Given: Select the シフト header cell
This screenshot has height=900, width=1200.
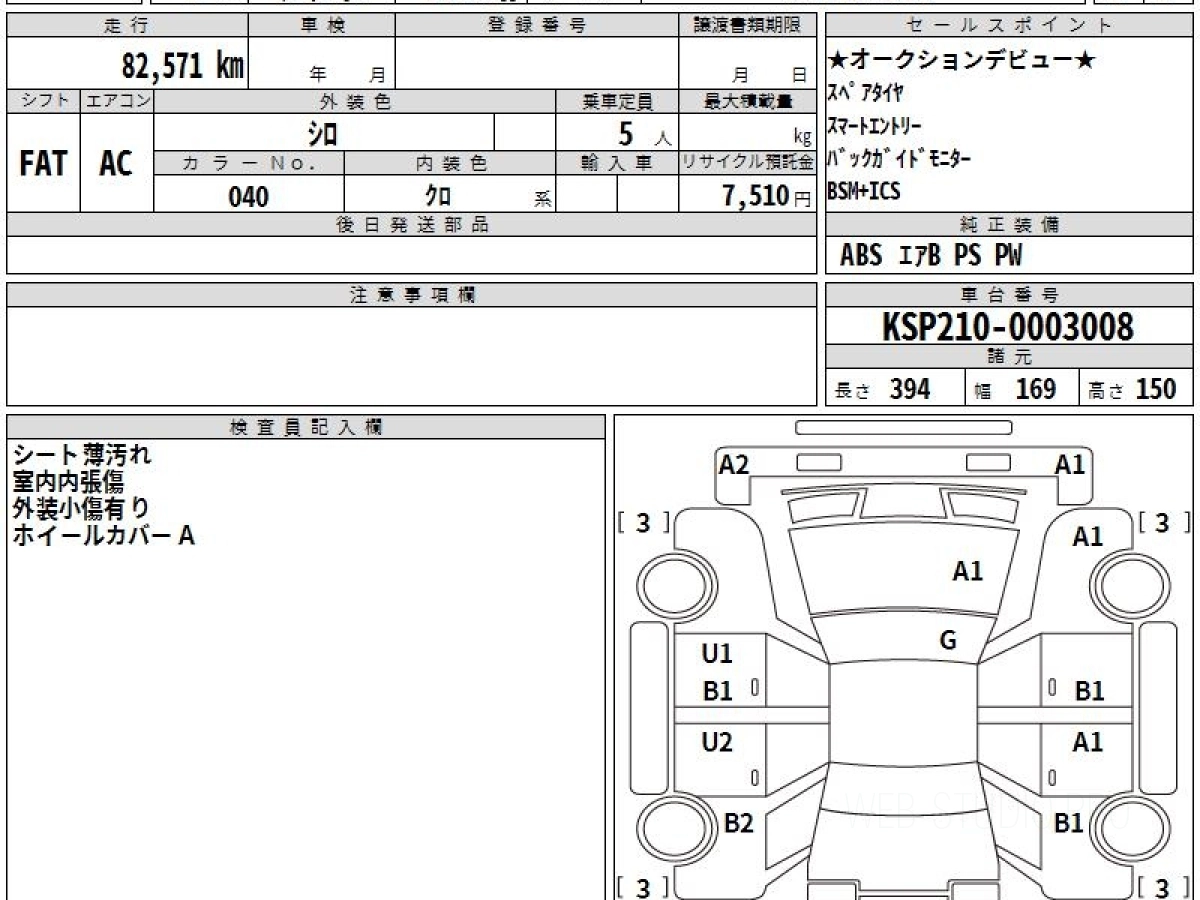Looking at the screenshot, I should pos(43,101).
